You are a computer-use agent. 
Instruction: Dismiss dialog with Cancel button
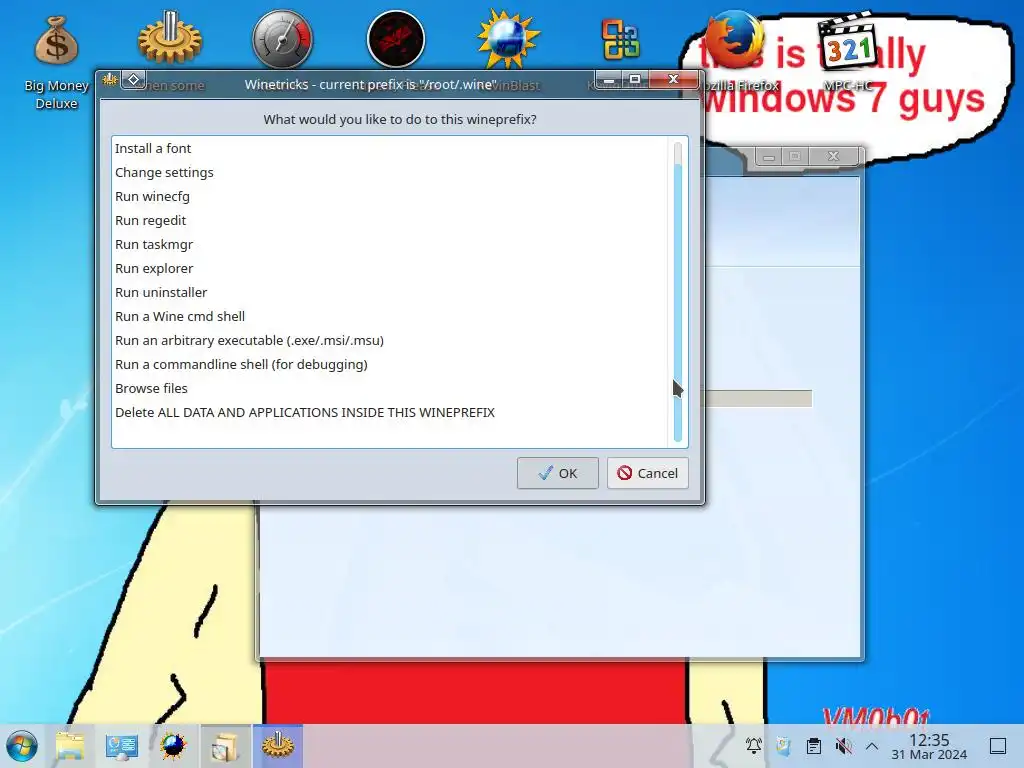(648, 473)
